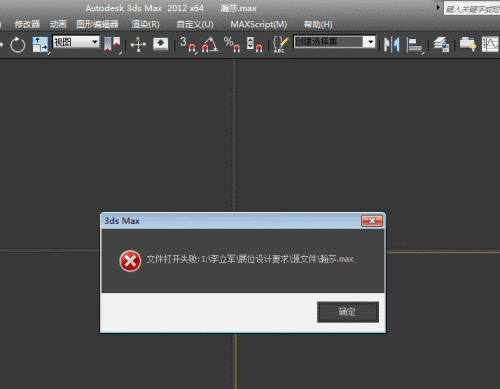Toggle the Percent Snap icon
Viewport: 500px width, 389px height.
point(232,44)
